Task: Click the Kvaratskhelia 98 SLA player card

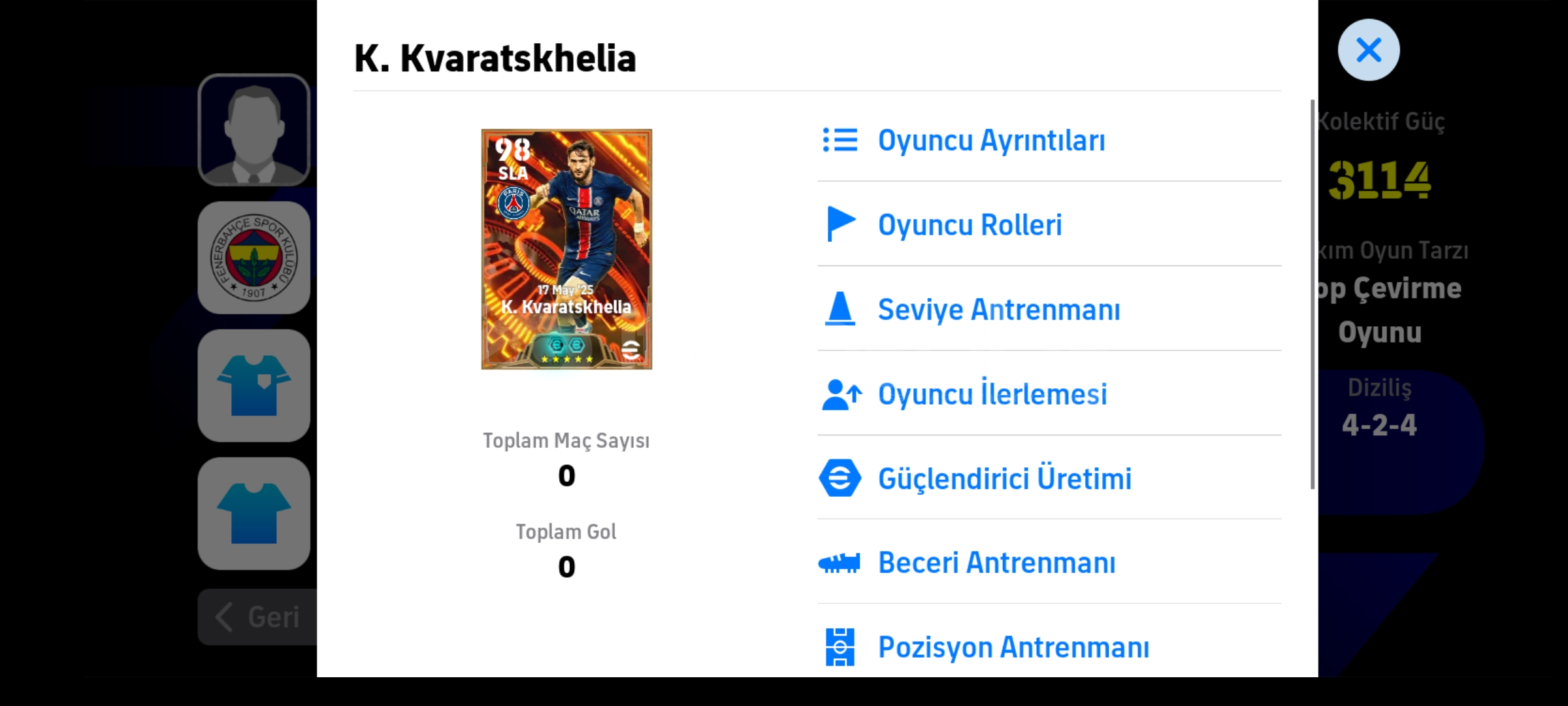Action: 566,249
